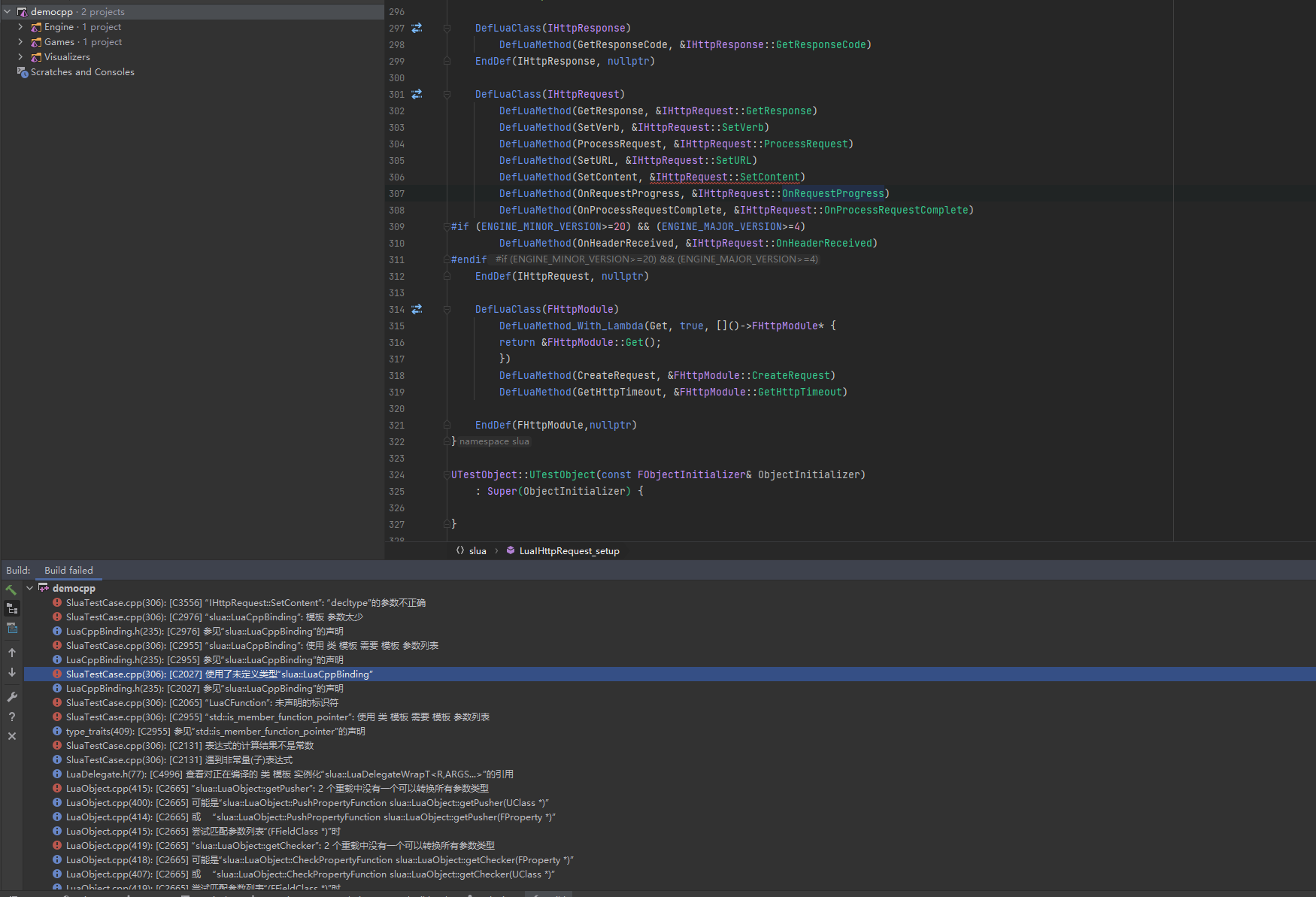Click the folded #if hint on line 311
The image size is (1316, 897).
656,259
